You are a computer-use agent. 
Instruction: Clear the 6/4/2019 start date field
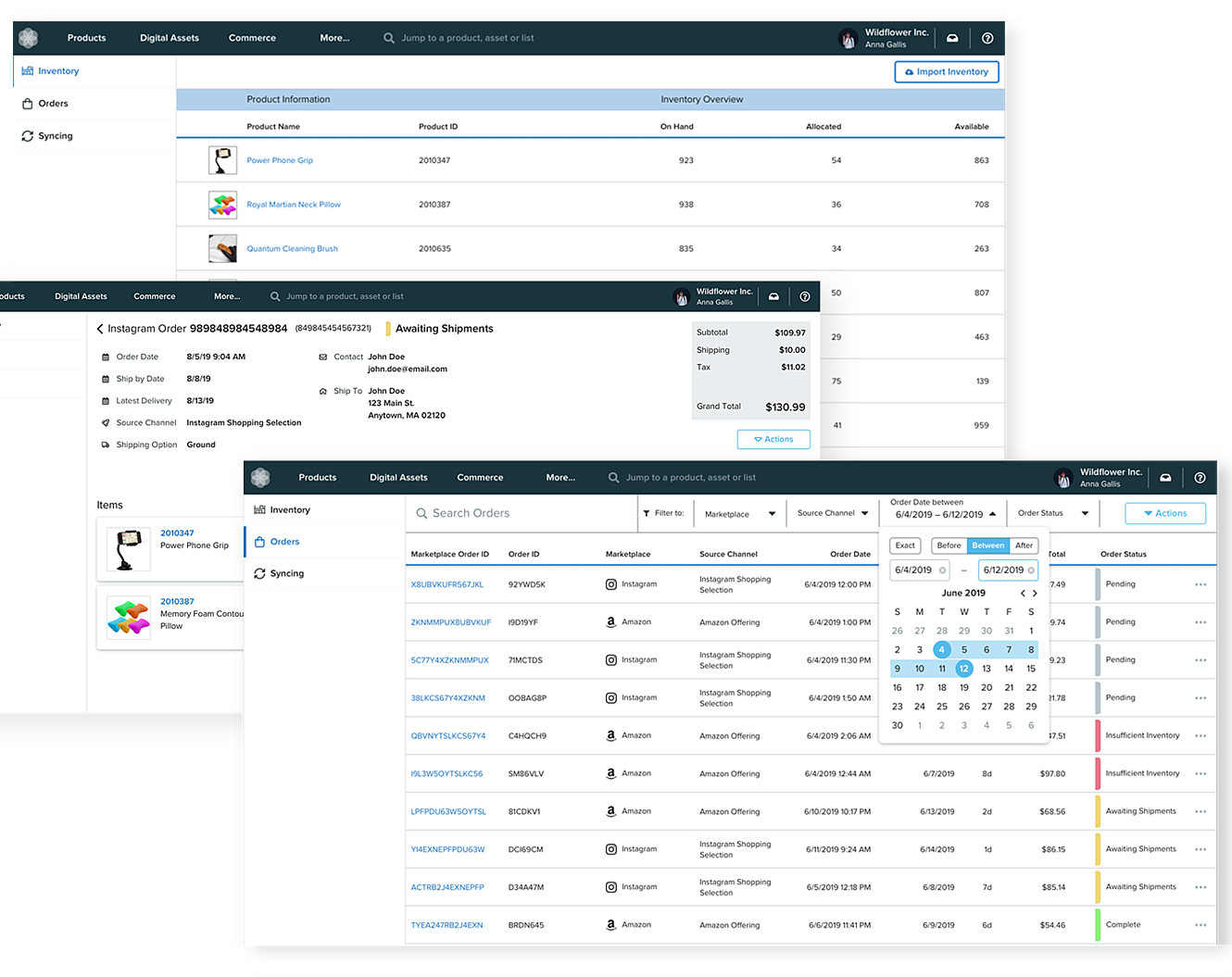click(942, 570)
